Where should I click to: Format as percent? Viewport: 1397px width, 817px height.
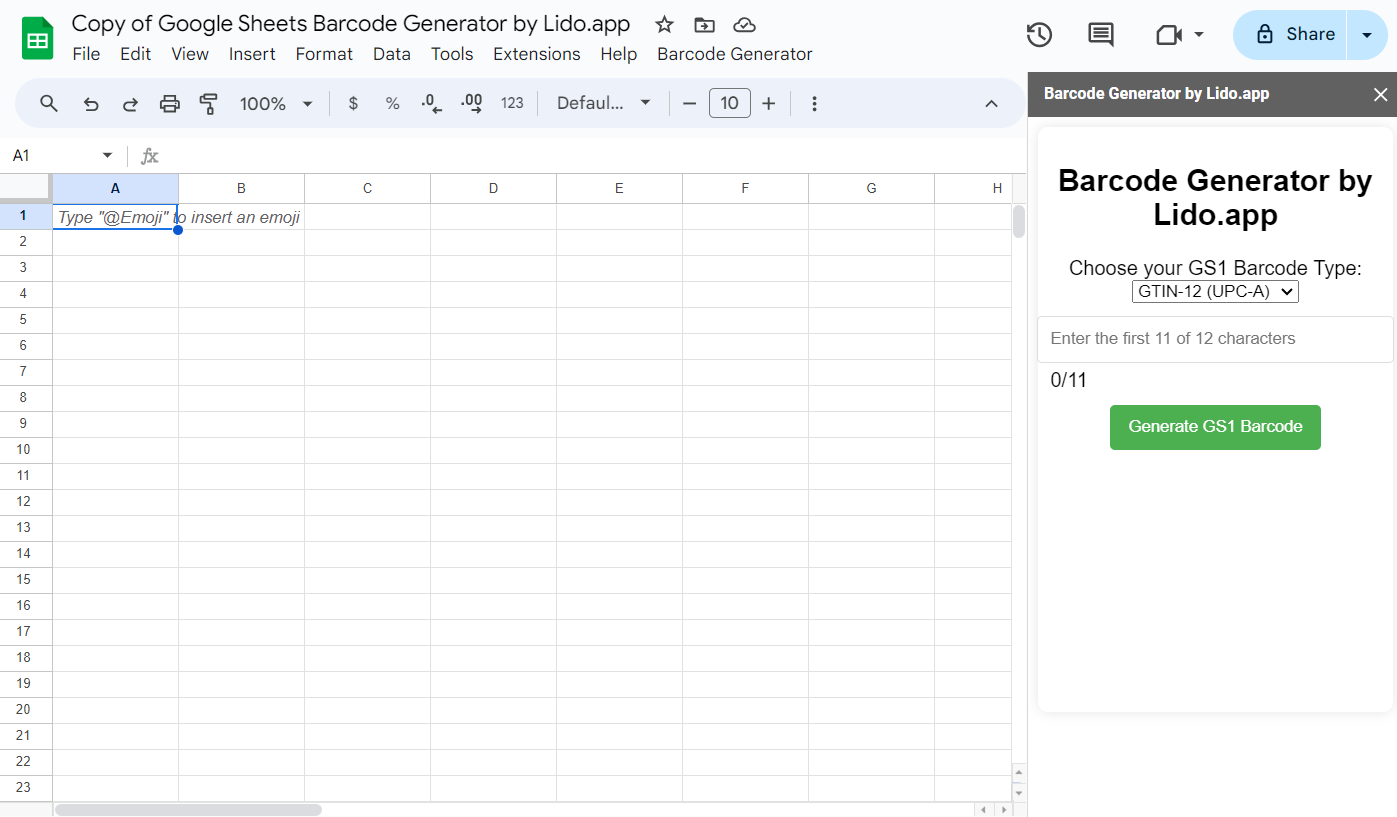(x=393, y=103)
